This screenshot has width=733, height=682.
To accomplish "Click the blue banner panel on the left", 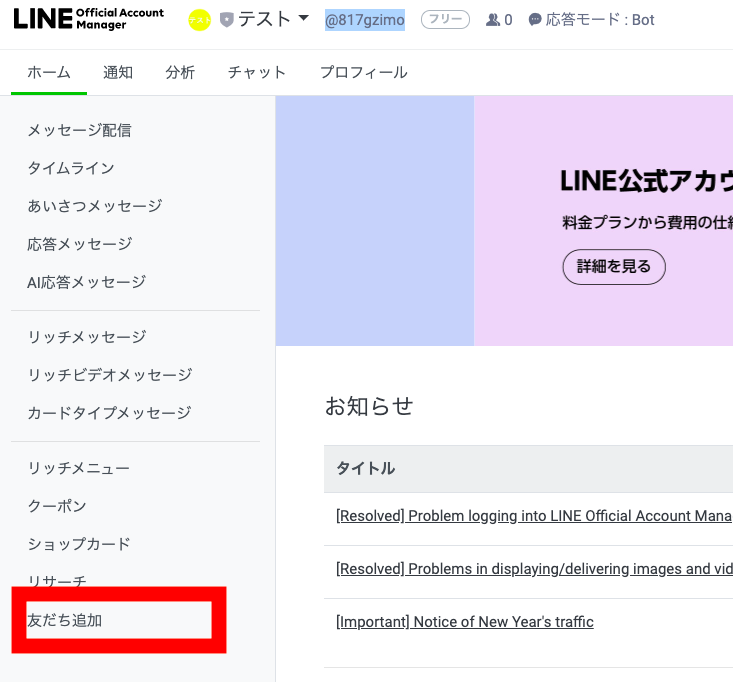I will (374, 221).
